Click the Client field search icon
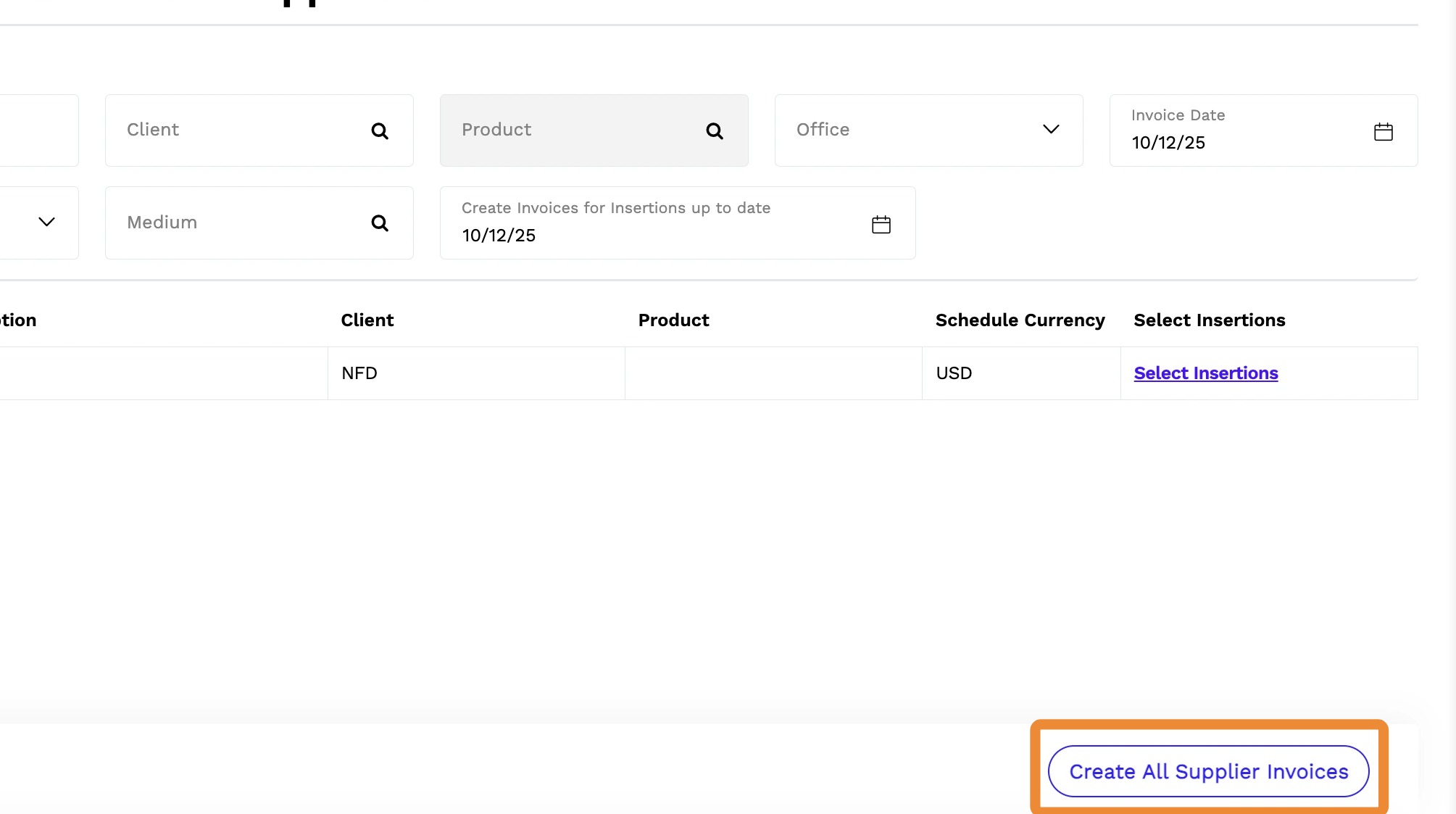The width and height of the screenshot is (1456, 814). pos(380,131)
